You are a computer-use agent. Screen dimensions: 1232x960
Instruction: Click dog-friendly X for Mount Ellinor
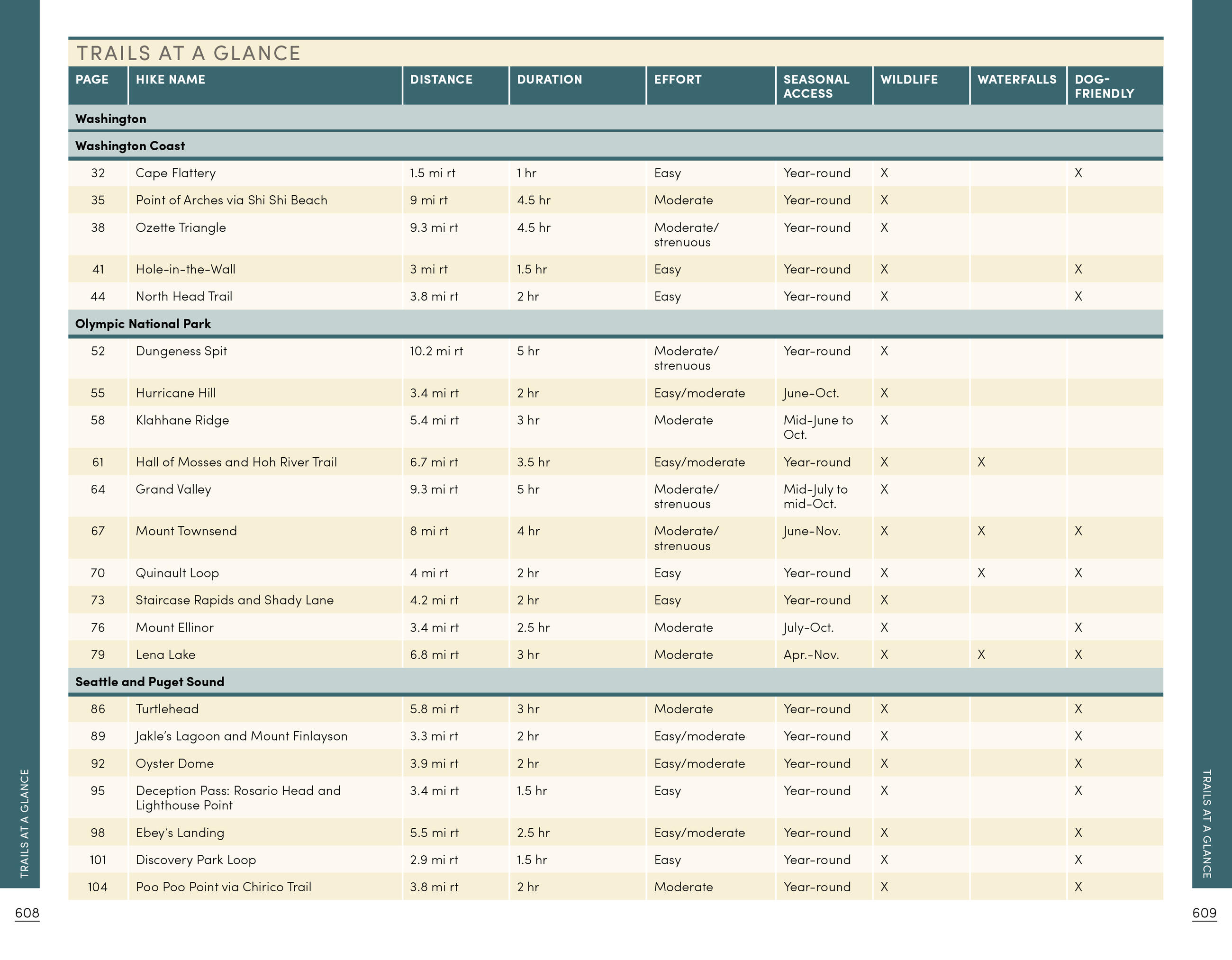(1078, 628)
